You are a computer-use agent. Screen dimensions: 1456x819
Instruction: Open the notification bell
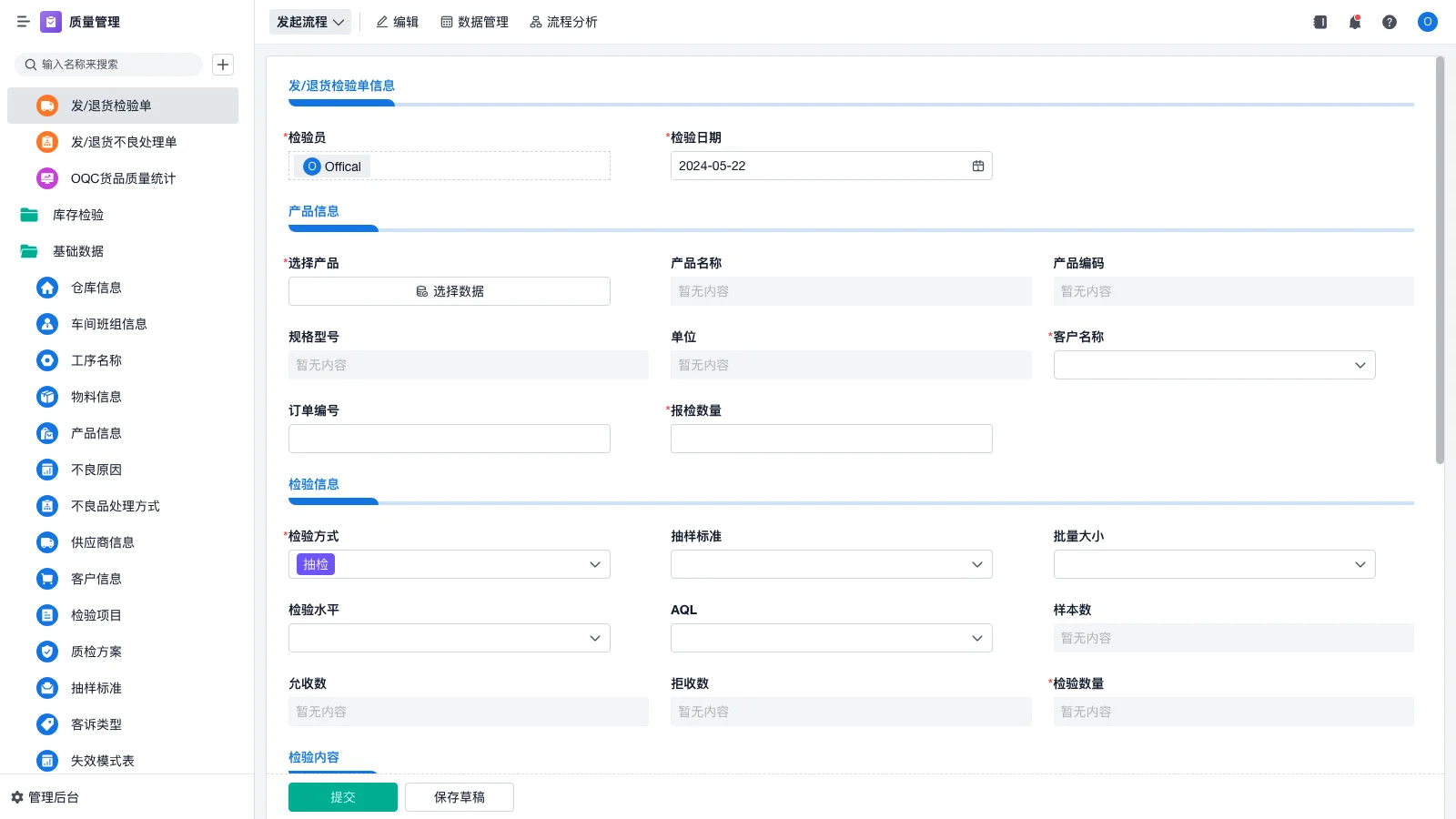[x=1354, y=22]
